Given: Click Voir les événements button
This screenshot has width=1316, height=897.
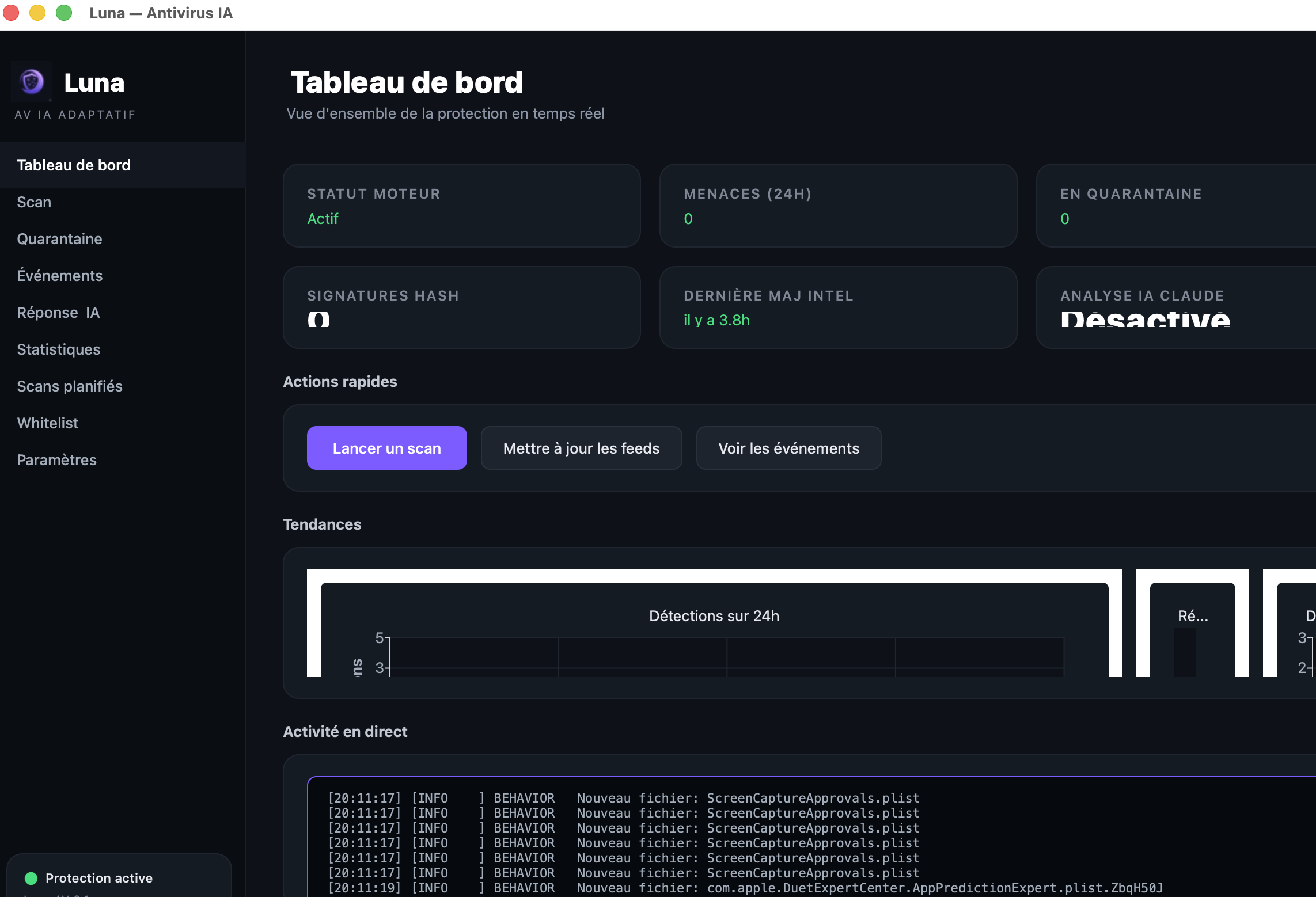Looking at the screenshot, I should pos(789,448).
